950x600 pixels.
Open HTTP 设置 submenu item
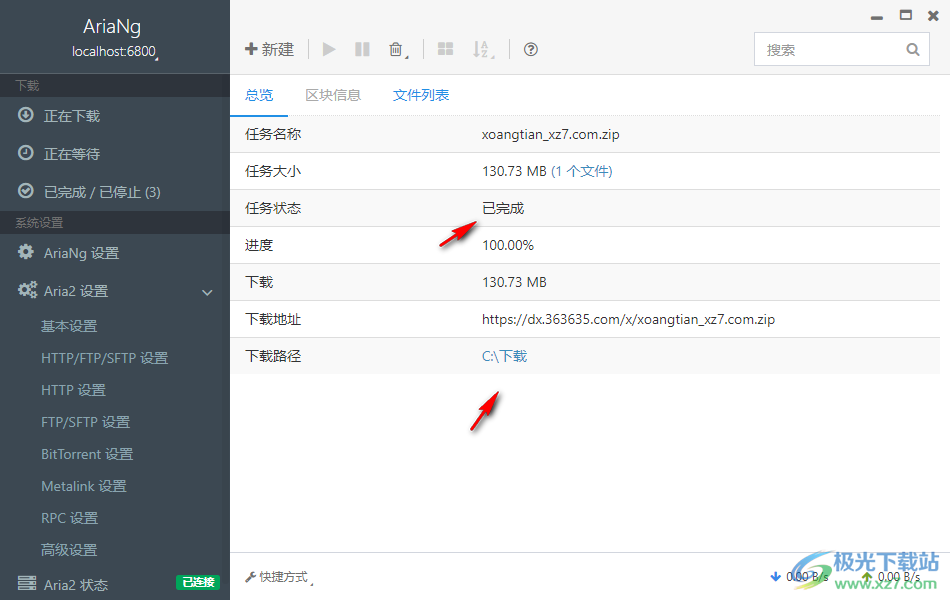pos(73,390)
